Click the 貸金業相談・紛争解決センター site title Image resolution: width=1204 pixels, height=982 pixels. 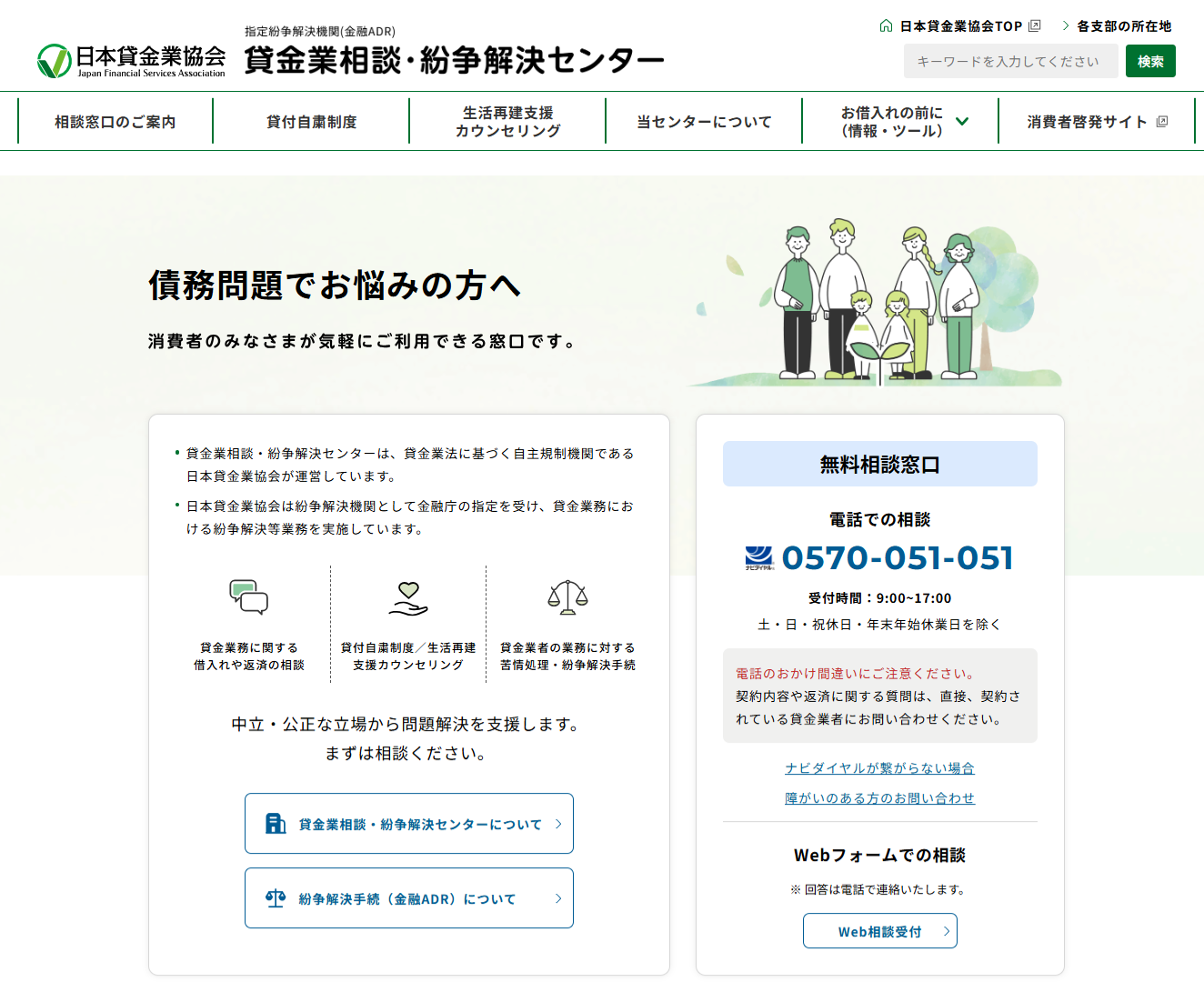point(454,60)
